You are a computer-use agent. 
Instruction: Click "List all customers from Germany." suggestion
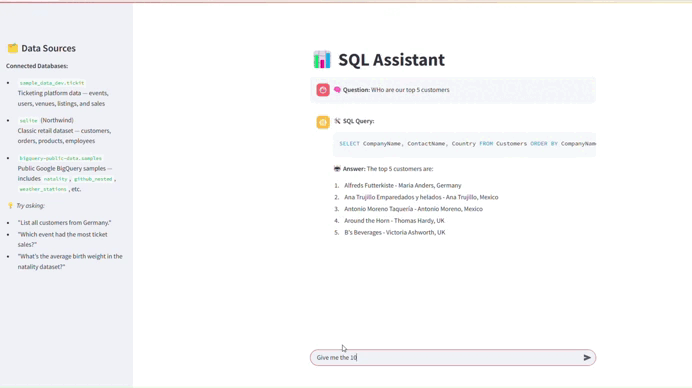point(64,222)
